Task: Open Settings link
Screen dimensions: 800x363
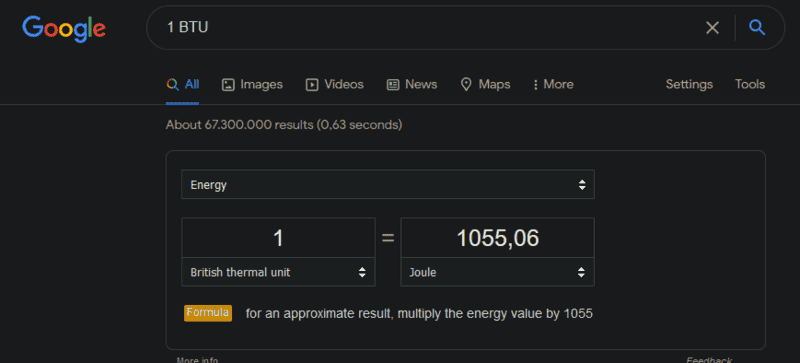Action: [689, 84]
